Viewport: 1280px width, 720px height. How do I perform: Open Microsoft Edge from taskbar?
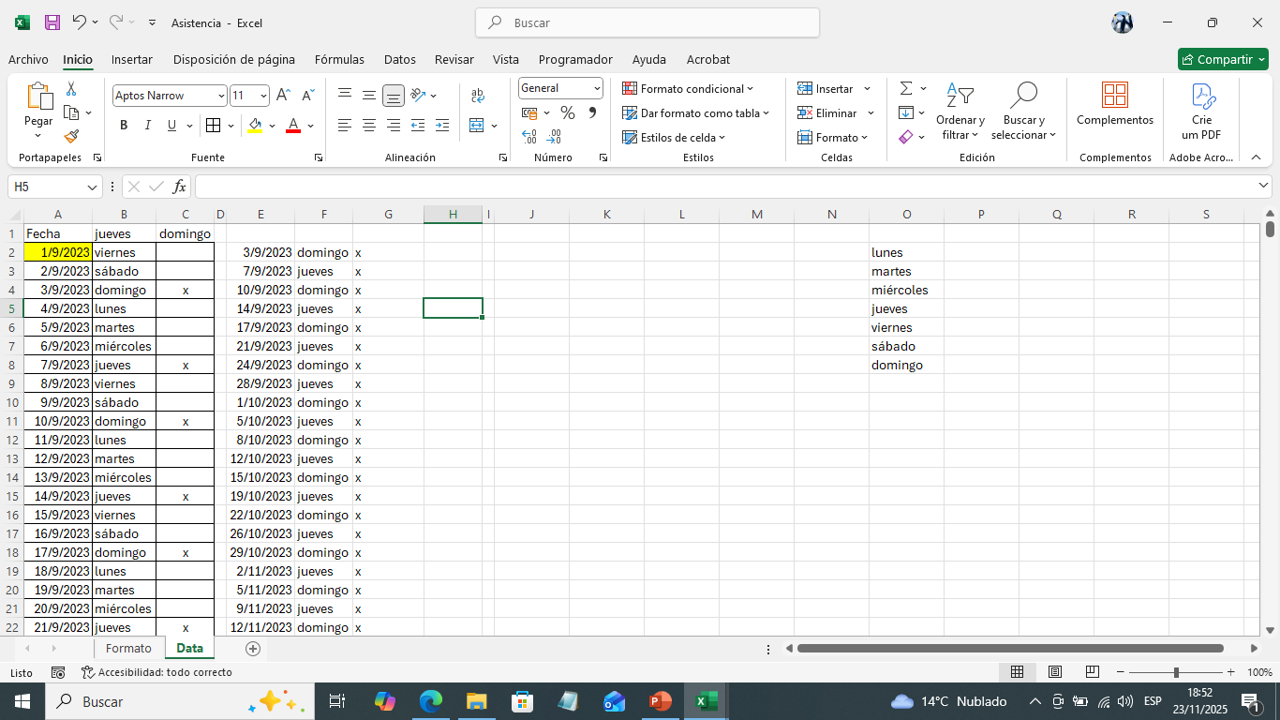[x=430, y=702]
